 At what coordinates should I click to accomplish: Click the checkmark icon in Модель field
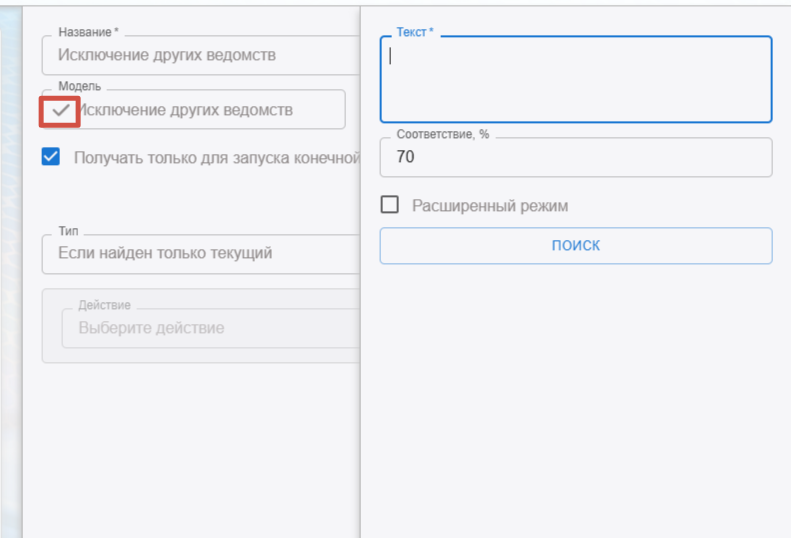pyautogui.click(x=60, y=111)
